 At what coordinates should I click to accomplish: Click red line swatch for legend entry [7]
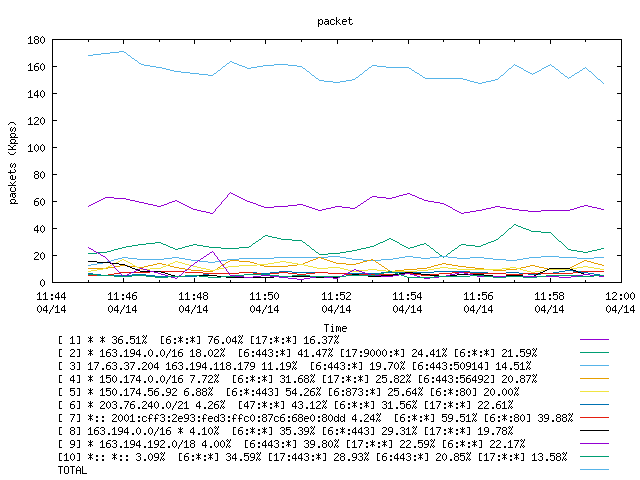(x=594, y=418)
